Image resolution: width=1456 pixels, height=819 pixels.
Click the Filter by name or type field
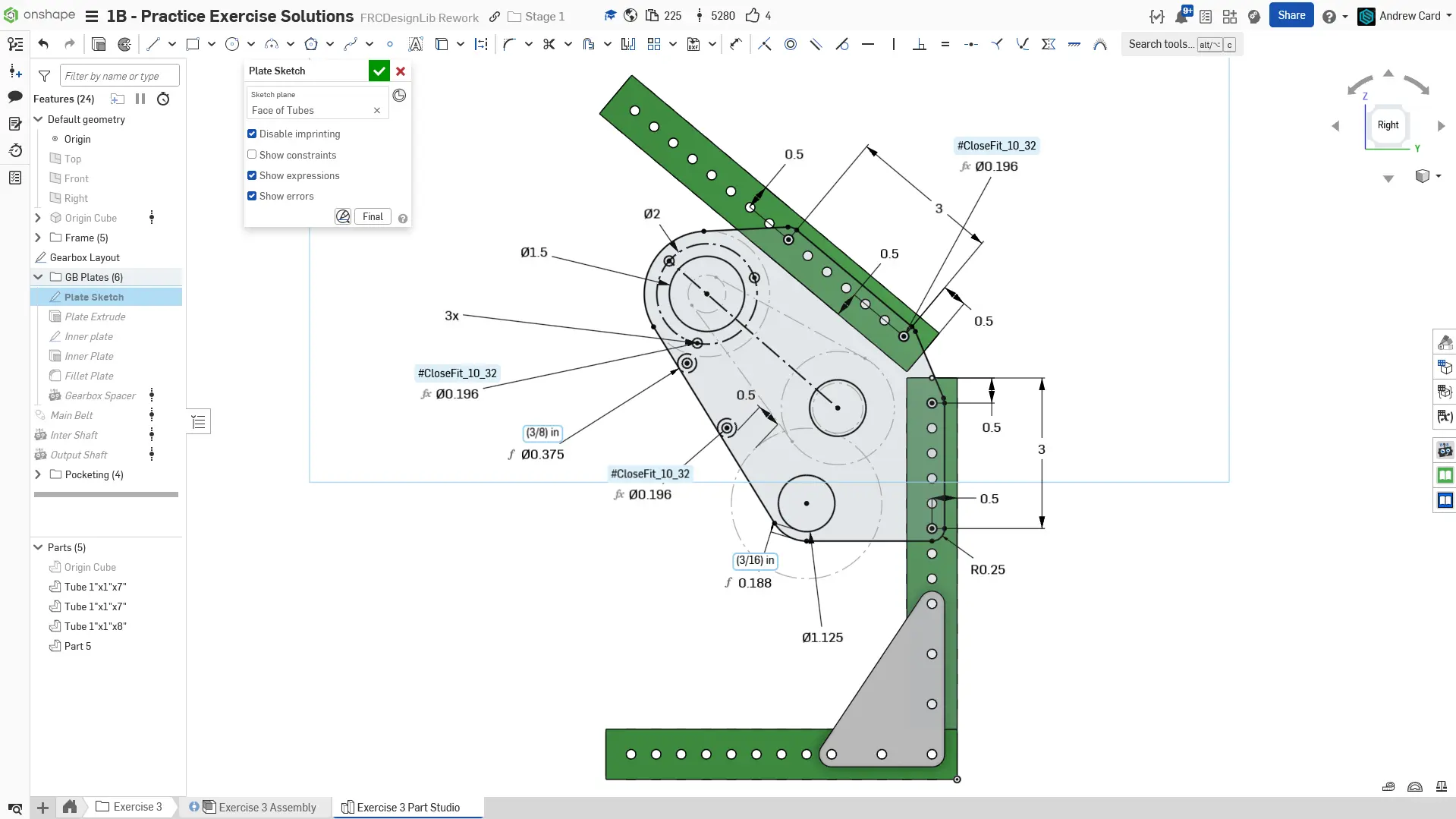(119, 76)
